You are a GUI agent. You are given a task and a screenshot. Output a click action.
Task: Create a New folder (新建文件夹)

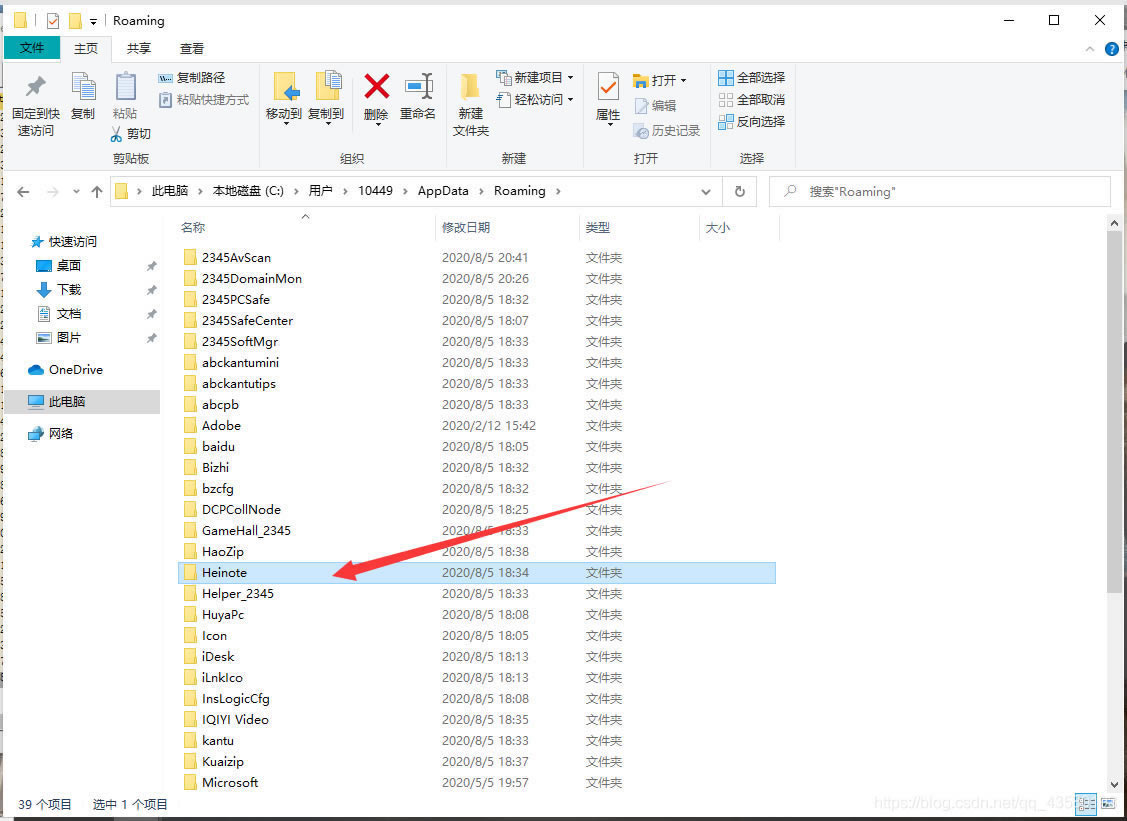471,105
